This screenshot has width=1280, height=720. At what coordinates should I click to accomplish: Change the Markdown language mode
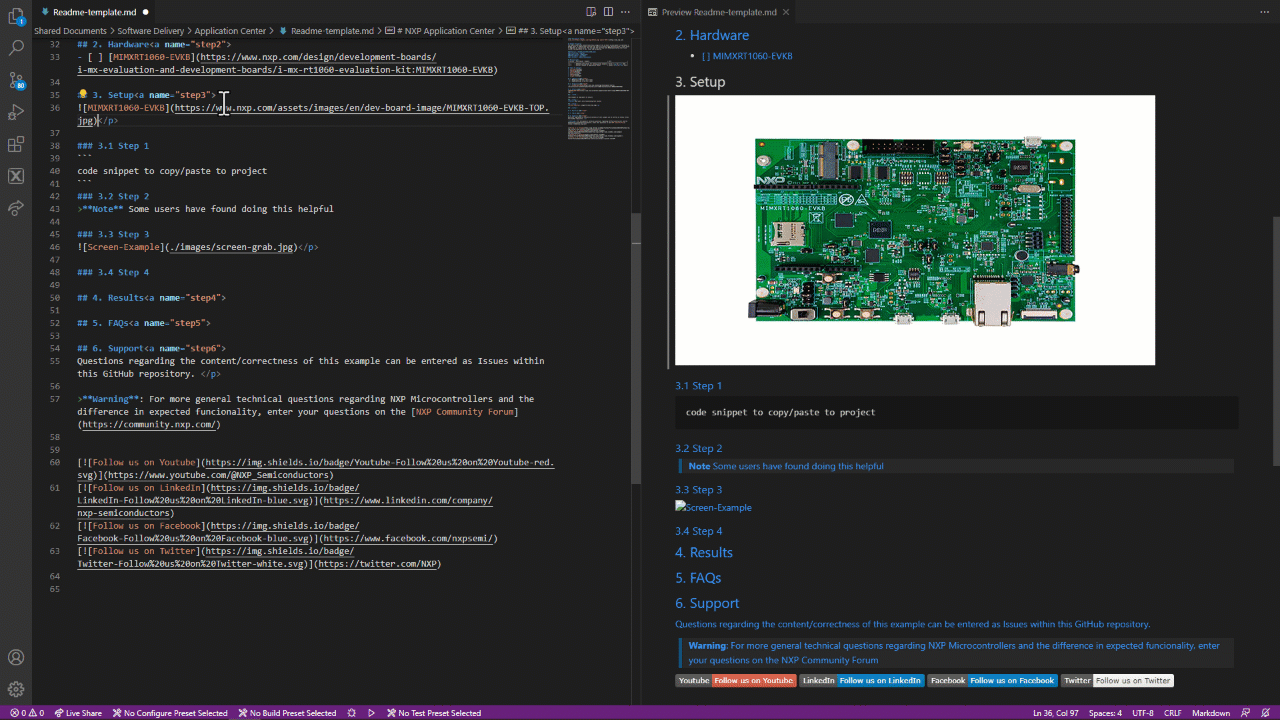pyautogui.click(x=1211, y=713)
